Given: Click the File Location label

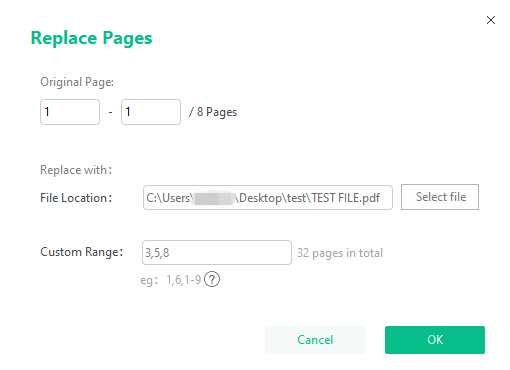Looking at the screenshot, I should pyautogui.click(x=76, y=198).
